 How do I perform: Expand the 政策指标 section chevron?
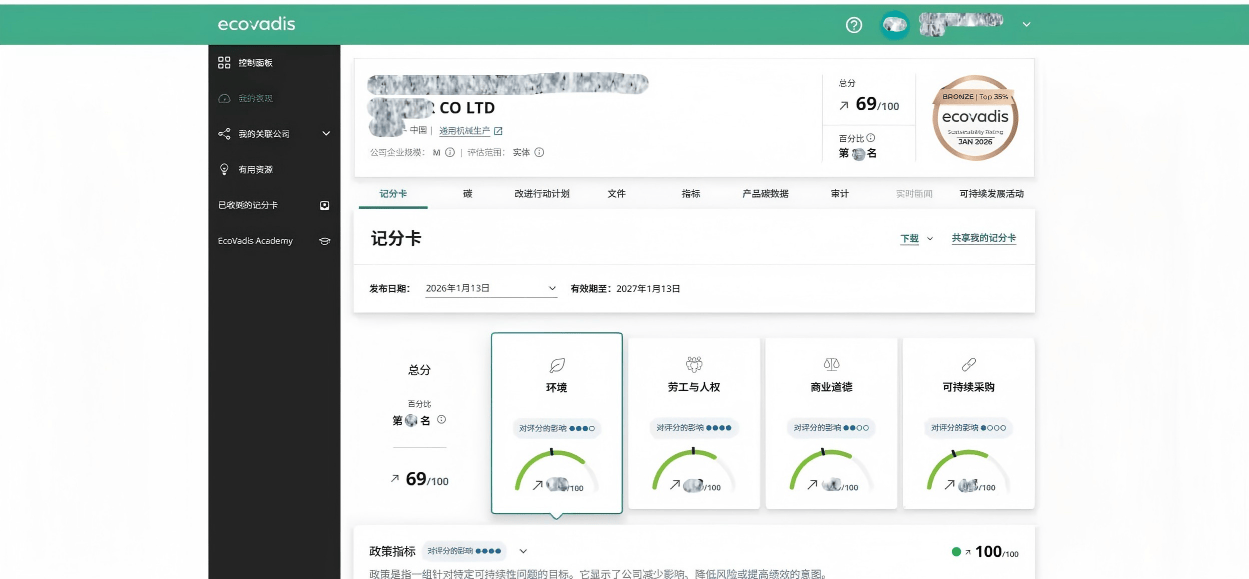(x=523, y=551)
